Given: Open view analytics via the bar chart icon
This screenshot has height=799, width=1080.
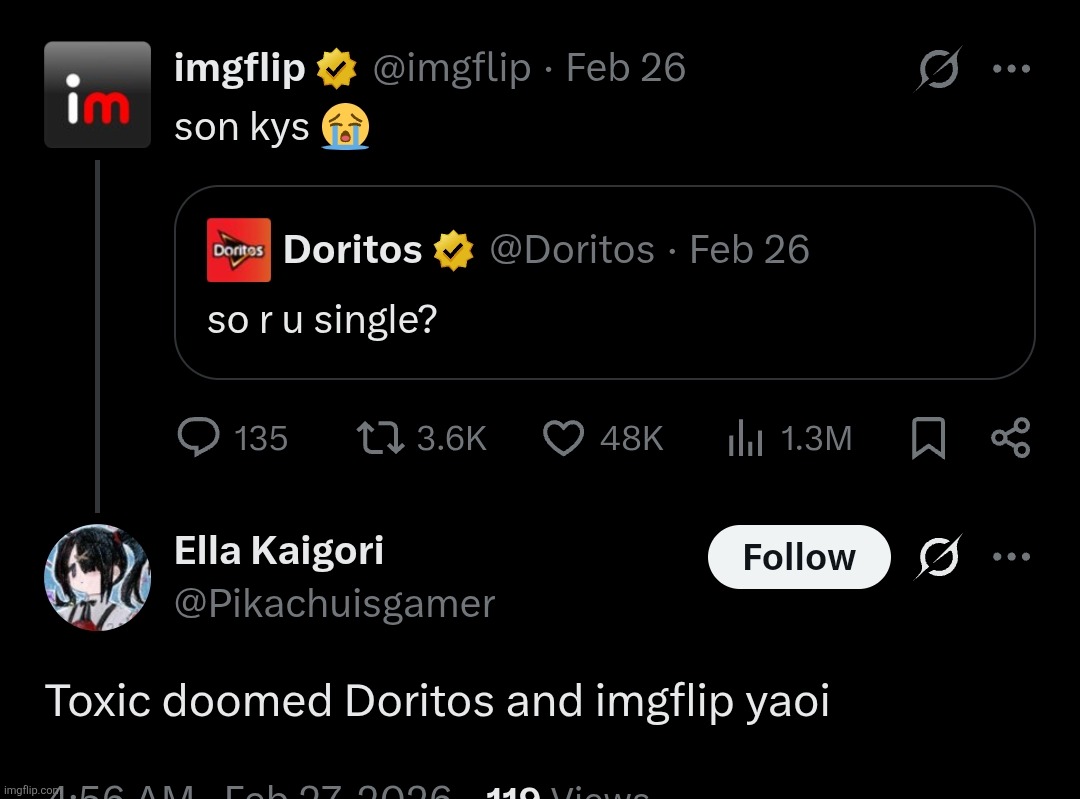Looking at the screenshot, I should pos(744,437).
